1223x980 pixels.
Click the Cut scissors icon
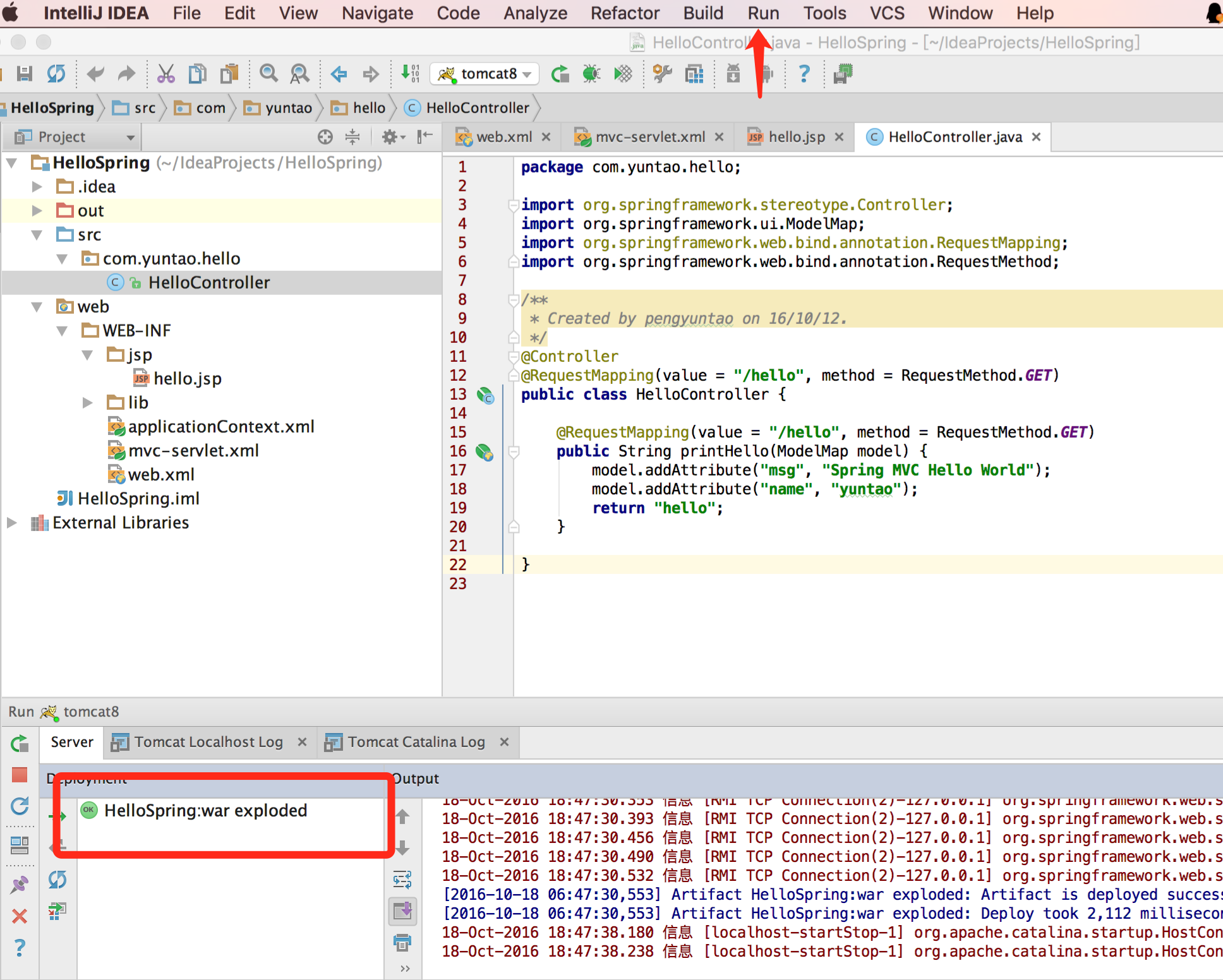[166, 74]
